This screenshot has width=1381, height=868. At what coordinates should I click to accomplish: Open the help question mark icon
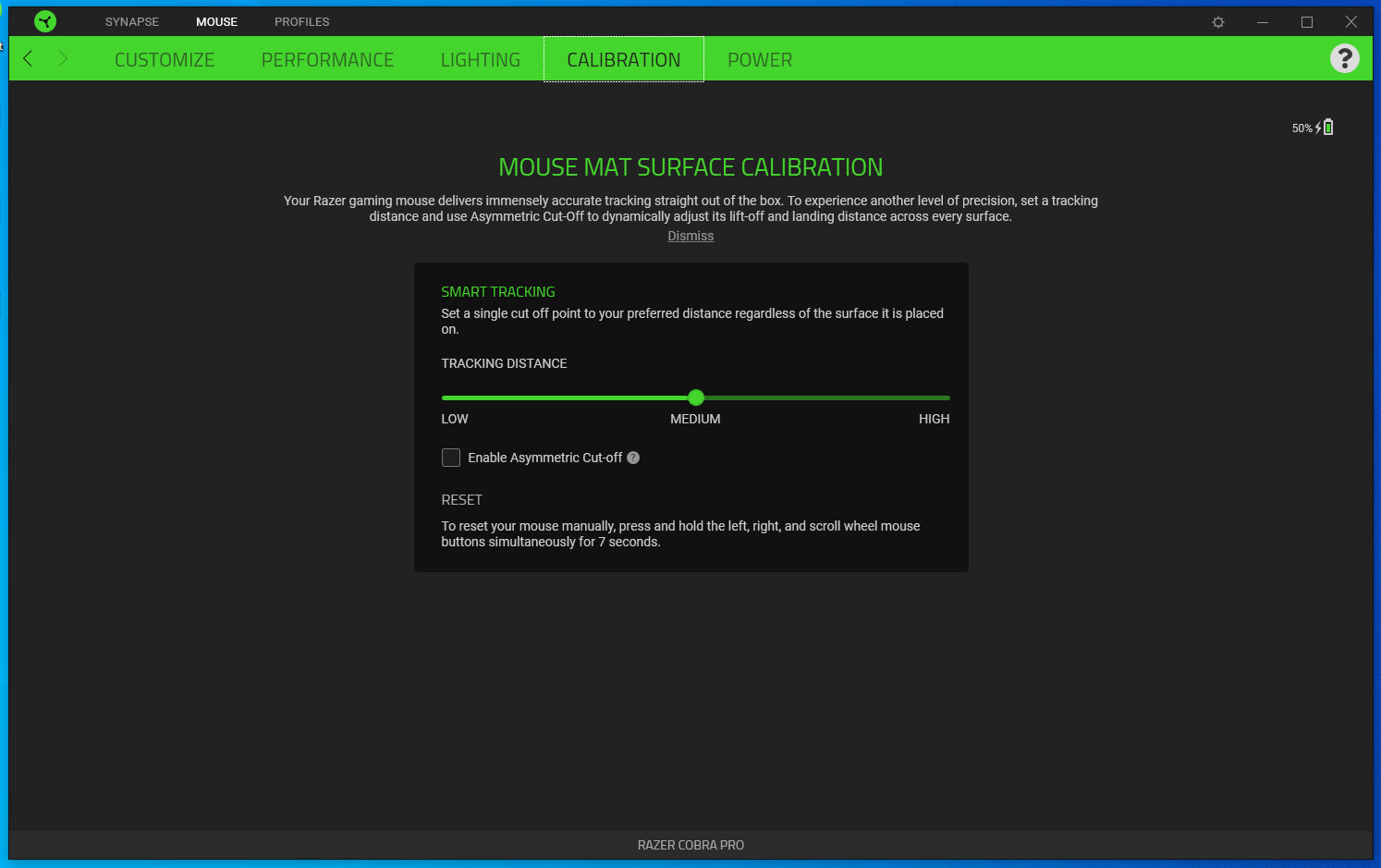1344,58
